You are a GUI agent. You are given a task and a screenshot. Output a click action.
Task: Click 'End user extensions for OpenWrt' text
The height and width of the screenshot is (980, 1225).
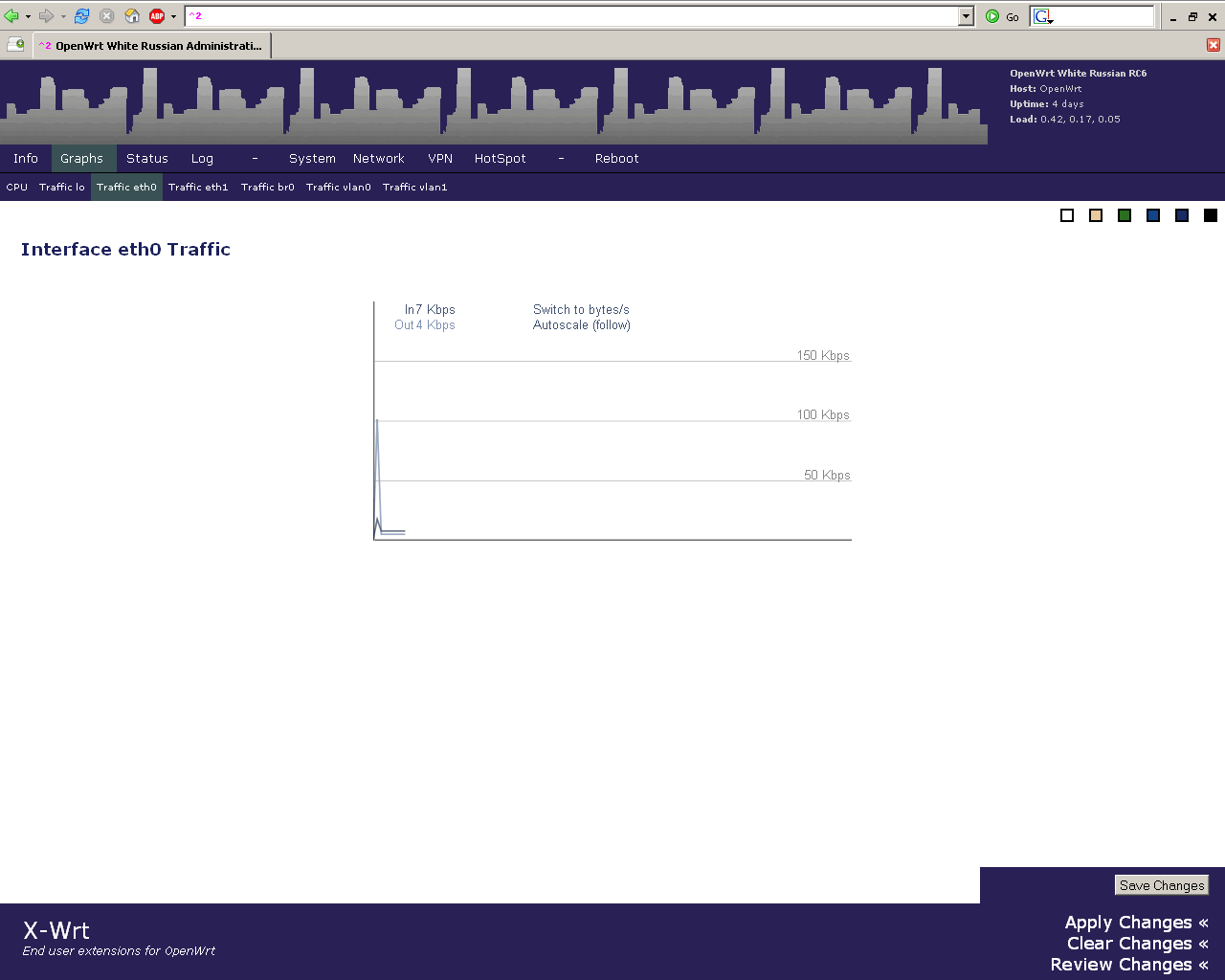click(x=119, y=951)
